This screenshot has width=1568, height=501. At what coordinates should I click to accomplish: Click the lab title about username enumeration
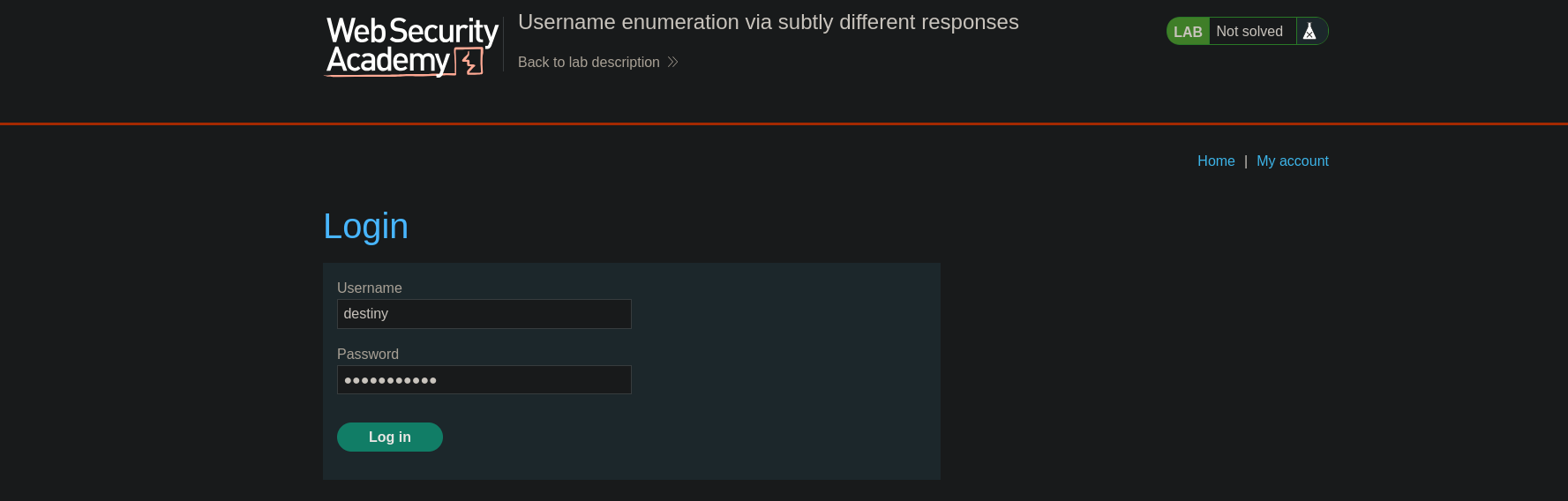tap(768, 22)
